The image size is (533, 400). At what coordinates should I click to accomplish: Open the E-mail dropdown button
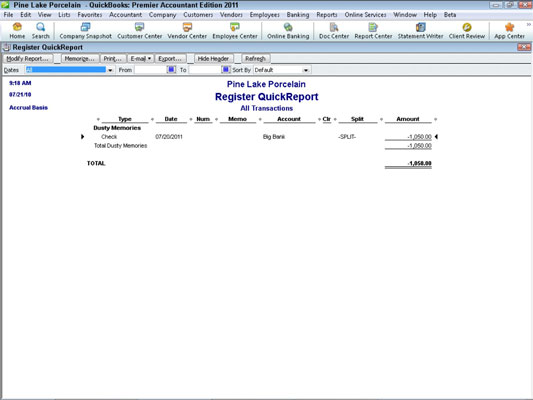140,59
